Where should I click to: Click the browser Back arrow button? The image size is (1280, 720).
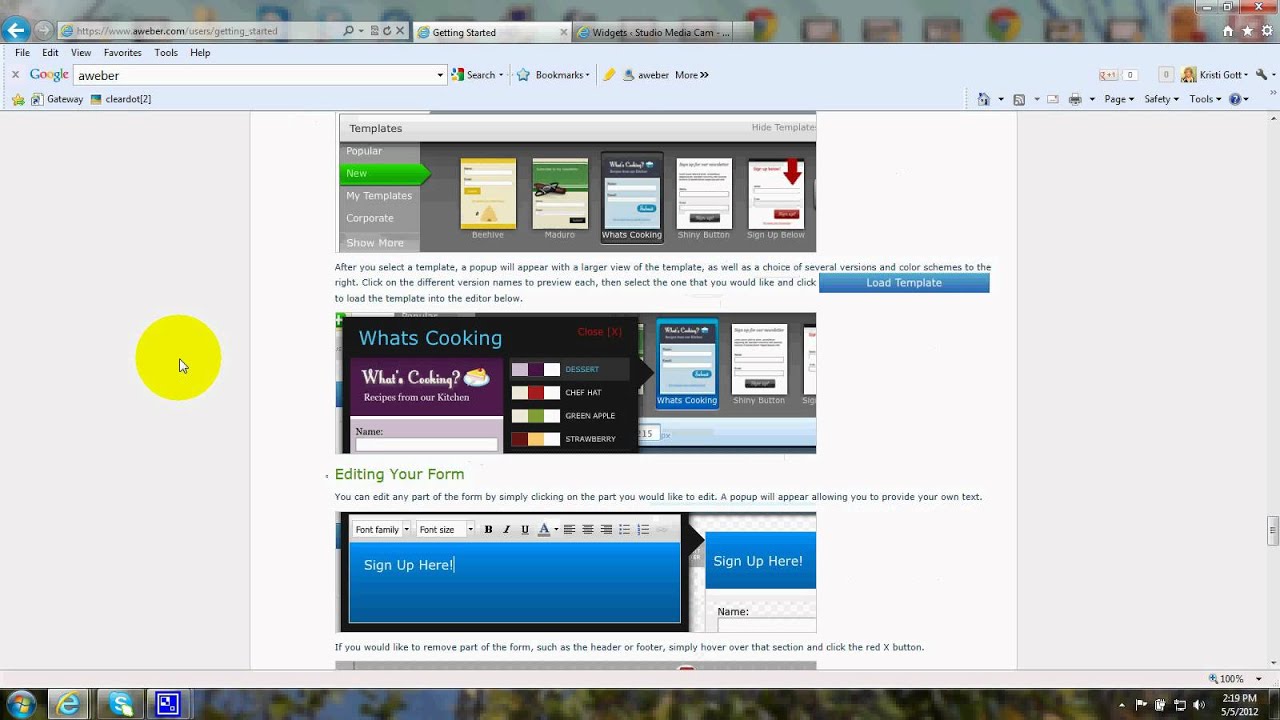(15, 30)
